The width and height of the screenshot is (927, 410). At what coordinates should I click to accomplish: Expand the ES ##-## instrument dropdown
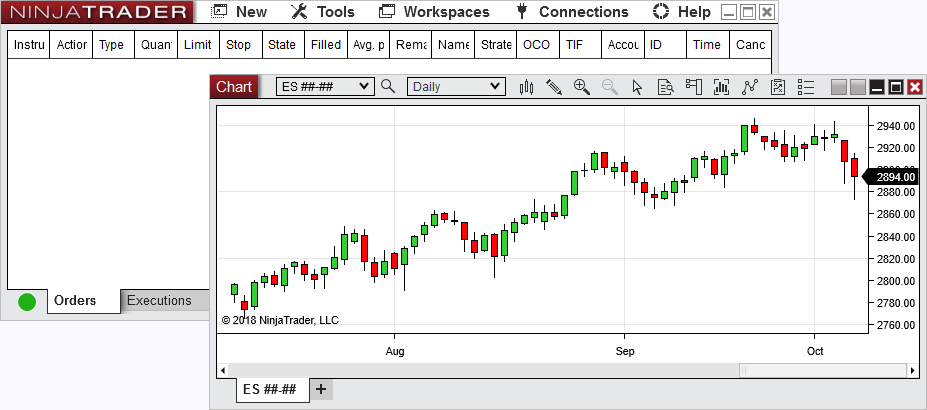tap(364, 87)
